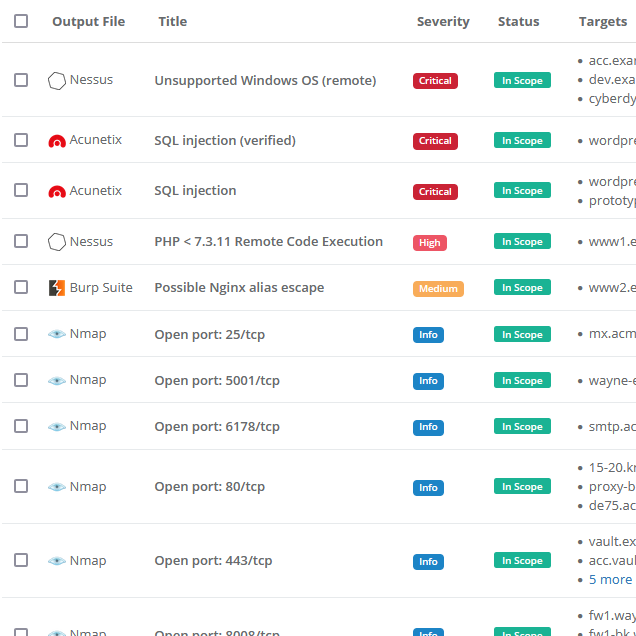
Task: Open the SQL injection (verified) finding
Action: (x=225, y=140)
